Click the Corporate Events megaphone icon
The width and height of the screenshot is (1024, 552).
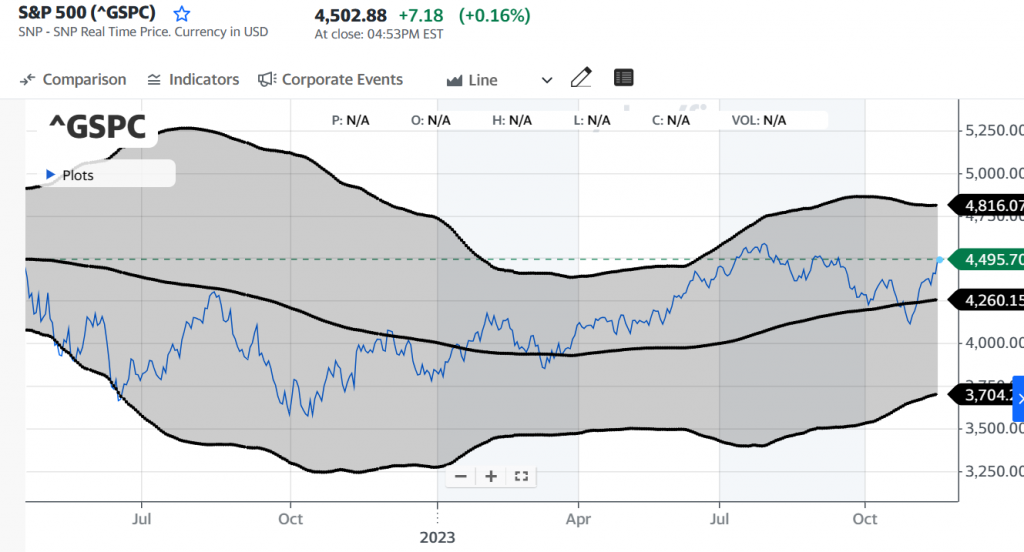click(266, 80)
